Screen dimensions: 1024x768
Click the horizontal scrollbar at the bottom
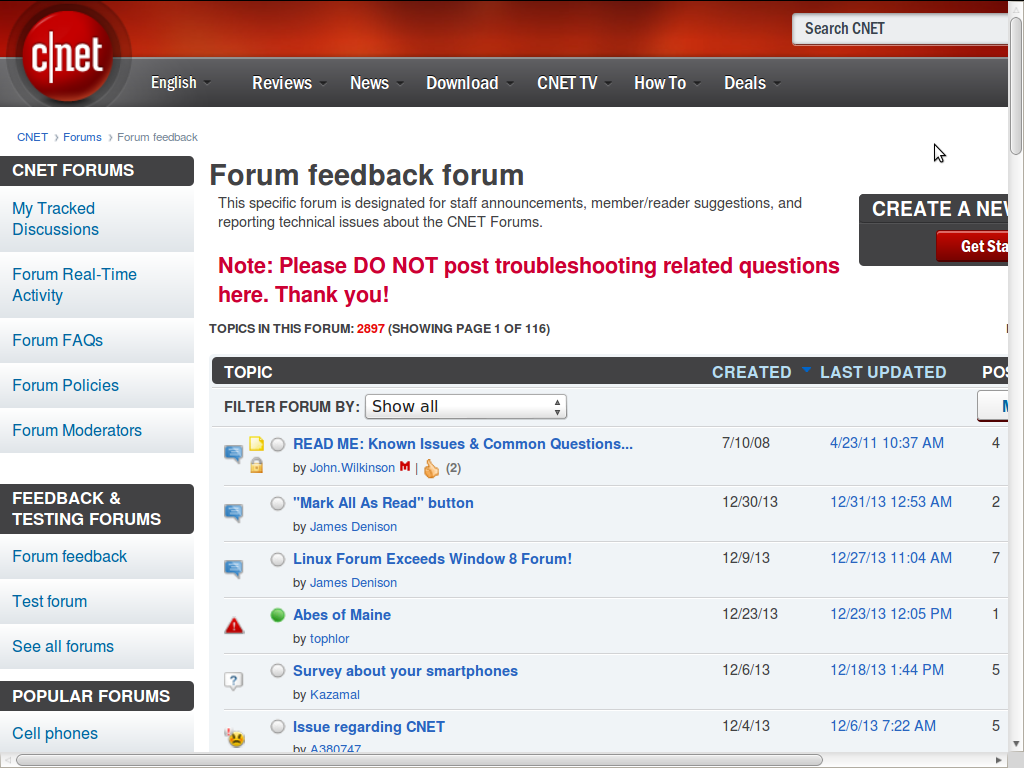pyautogui.click(x=420, y=760)
